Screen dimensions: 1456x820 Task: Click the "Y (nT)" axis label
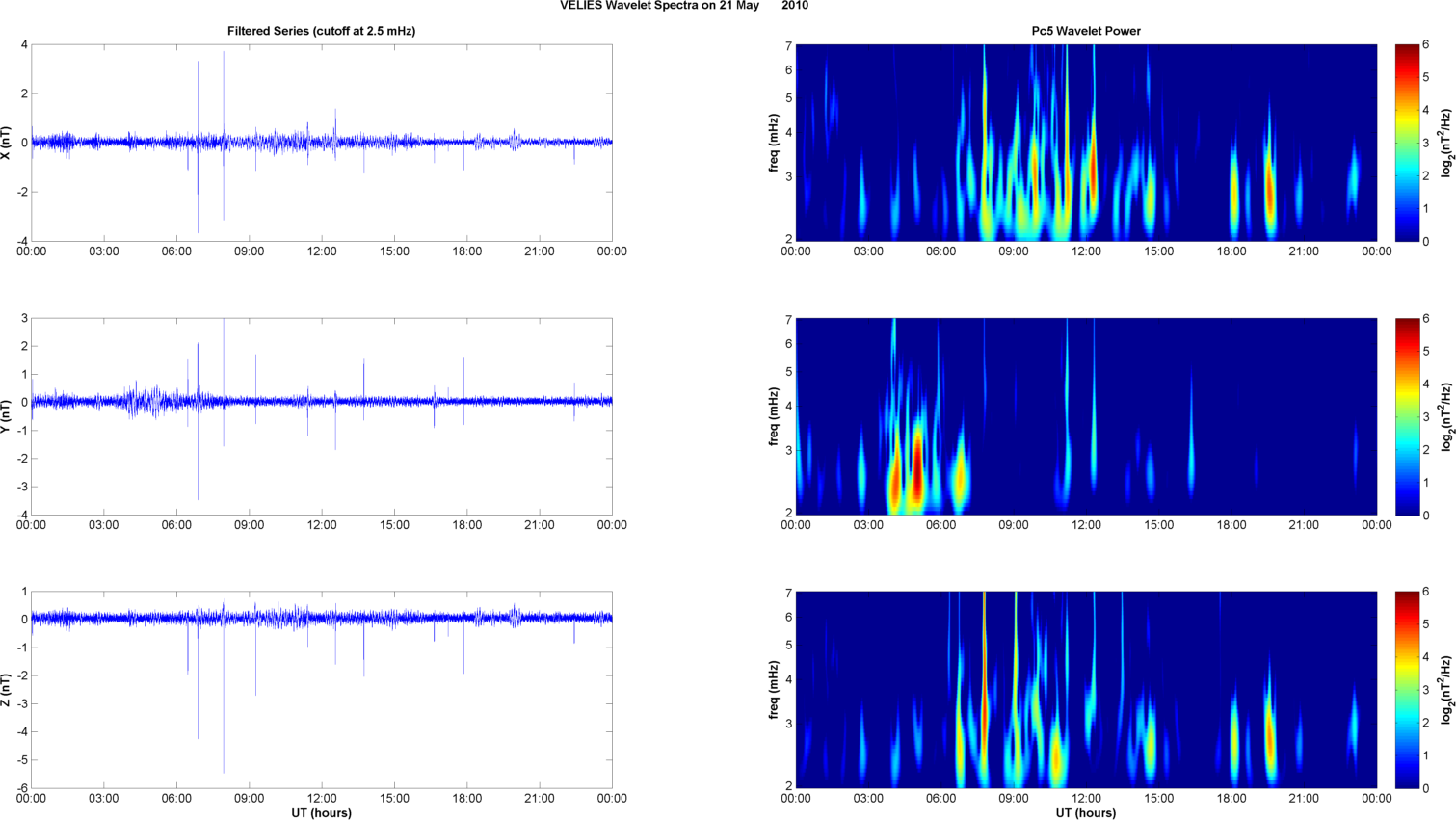[7, 416]
